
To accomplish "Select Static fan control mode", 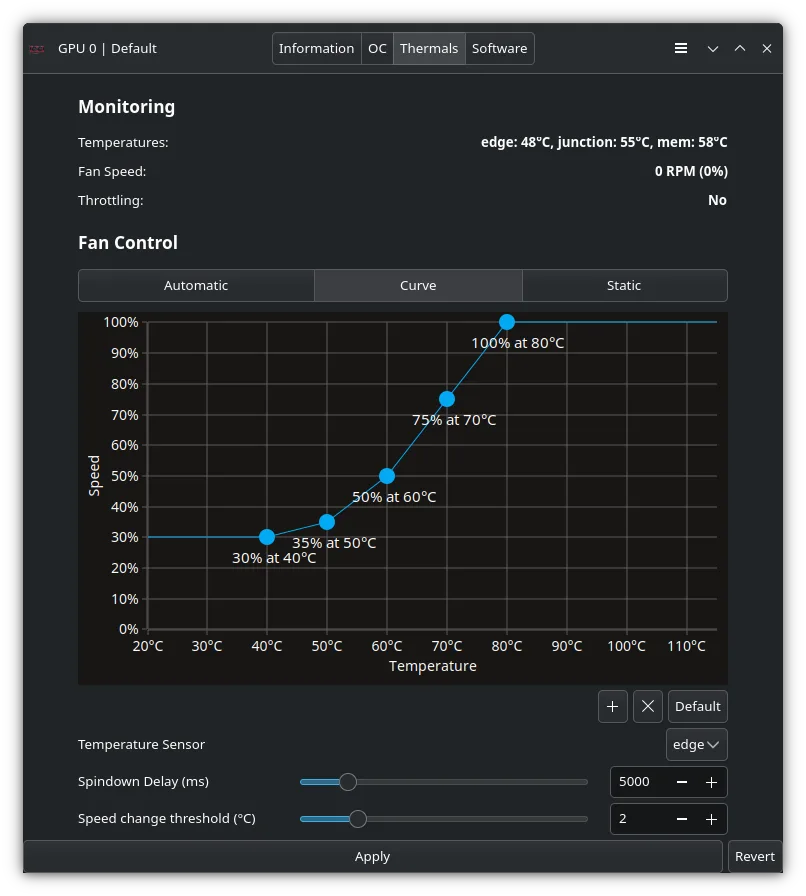I will click(624, 285).
